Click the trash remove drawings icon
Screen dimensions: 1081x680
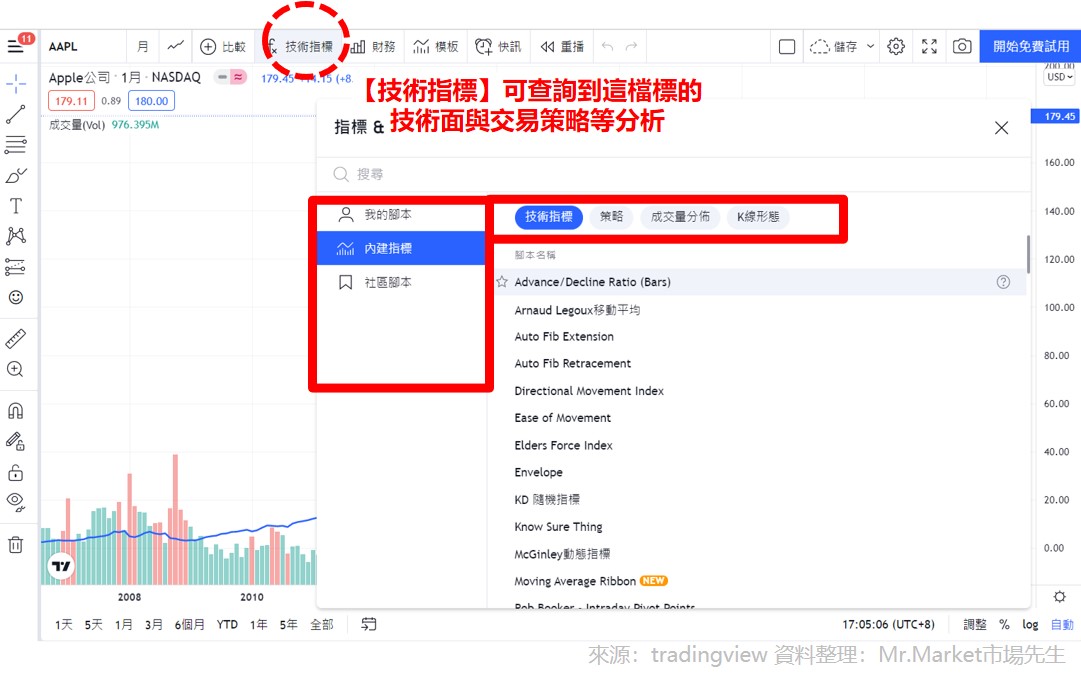[16, 545]
